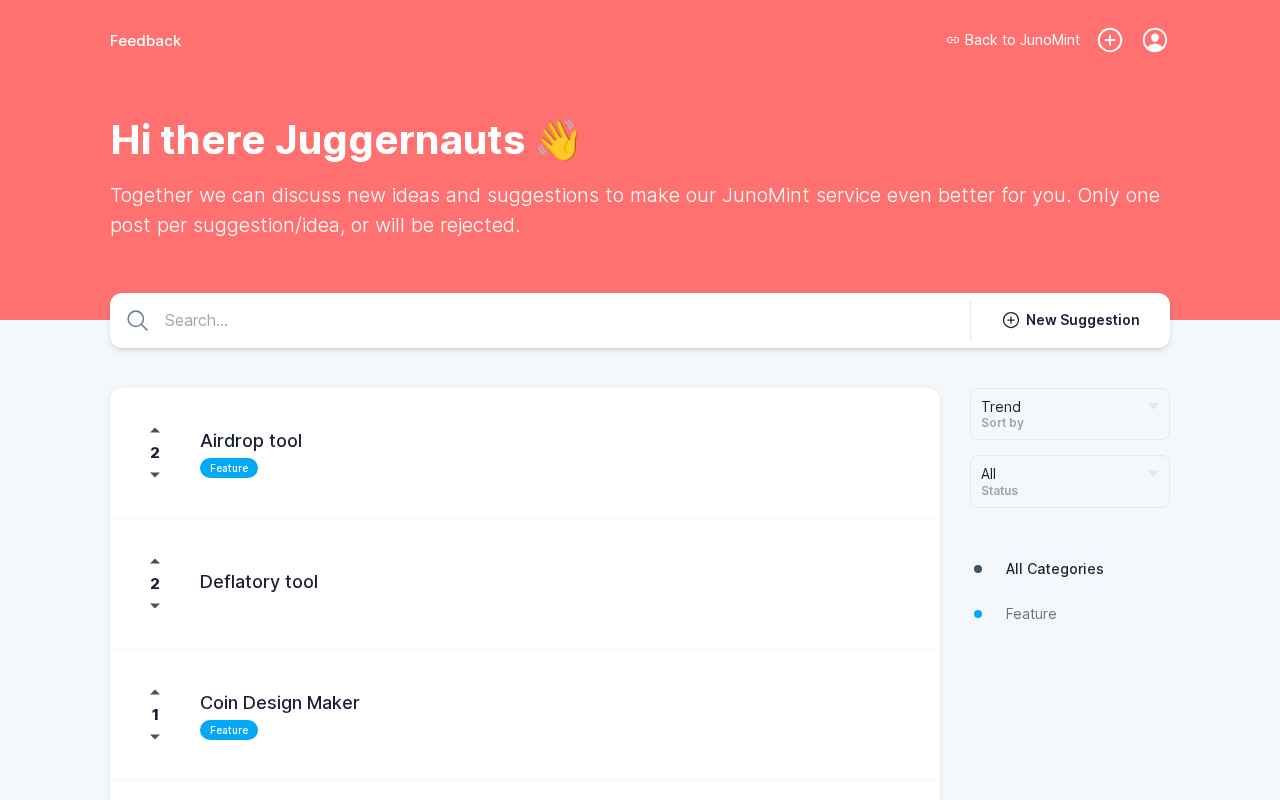The image size is (1280, 800).
Task: Open the Airdrop tool suggestion
Action: (251, 441)
